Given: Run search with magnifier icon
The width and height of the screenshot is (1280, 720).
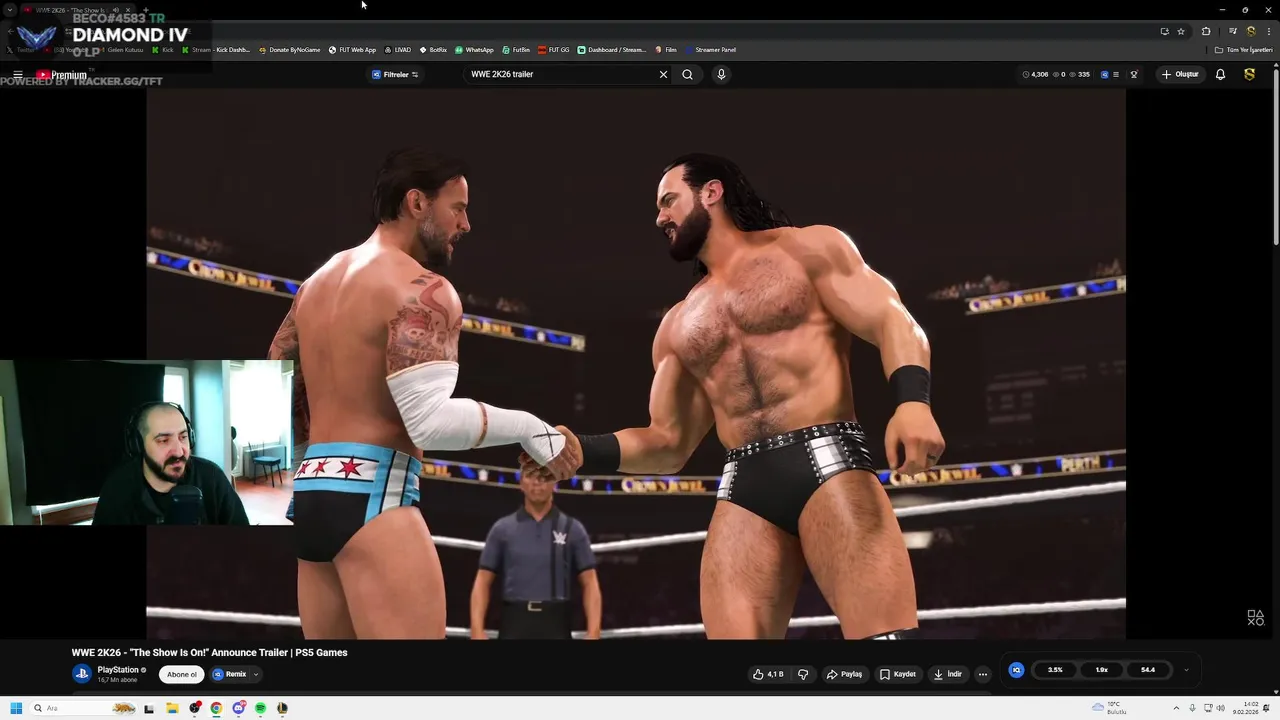Looking at the screenshot, I should (x=687, y=74).
